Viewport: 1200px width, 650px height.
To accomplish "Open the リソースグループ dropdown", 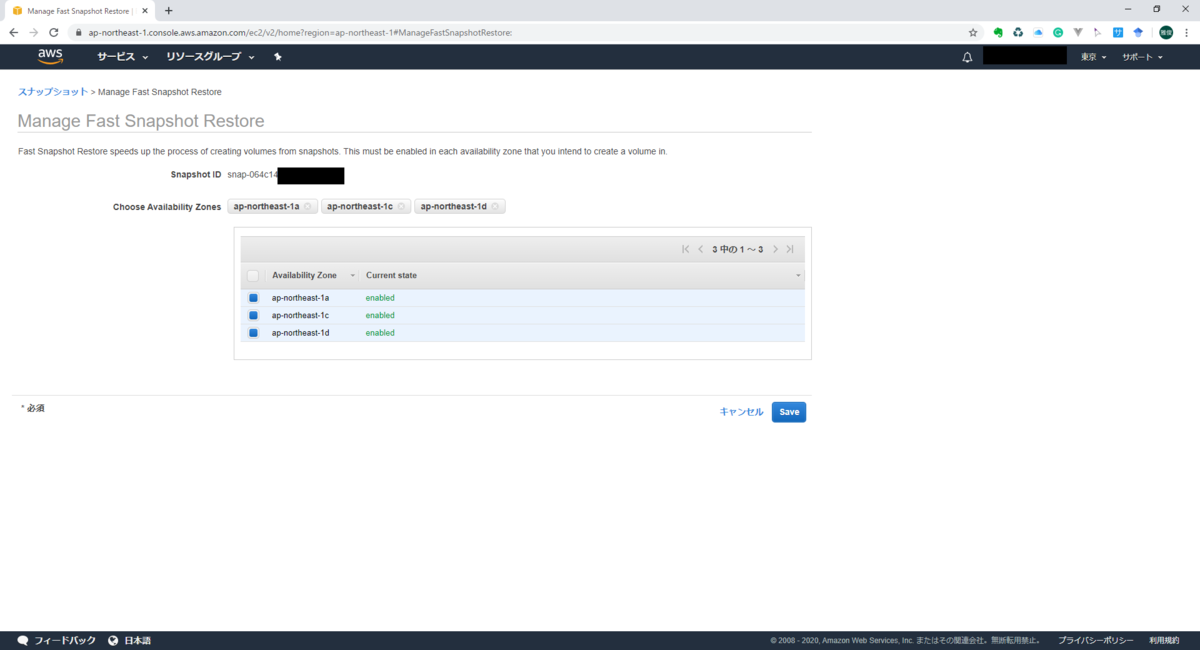I will [210, 57].
